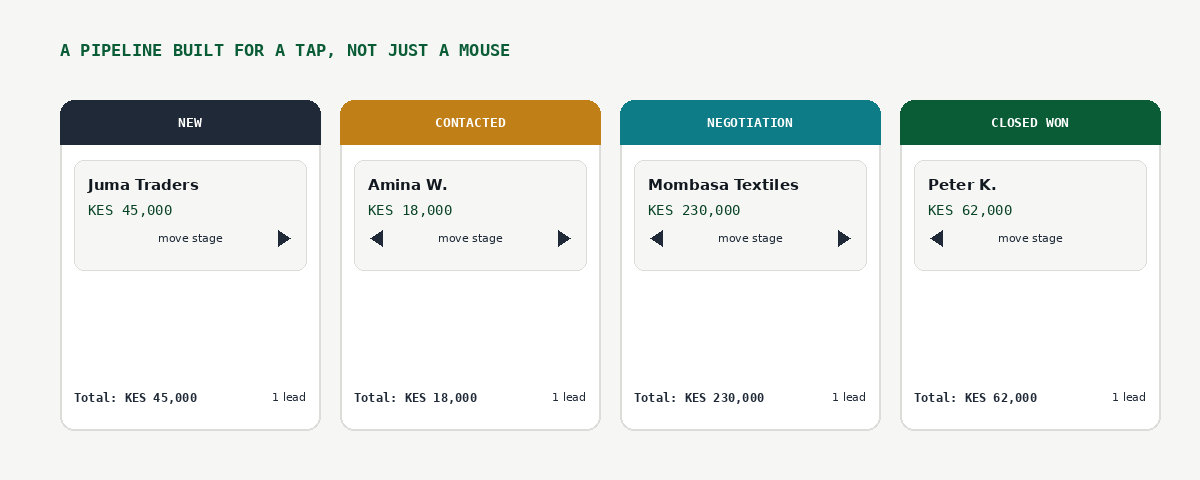This screenshot has width=1200, height=480.
Task: Select the New column header
Action: click(x=190, y=122)
